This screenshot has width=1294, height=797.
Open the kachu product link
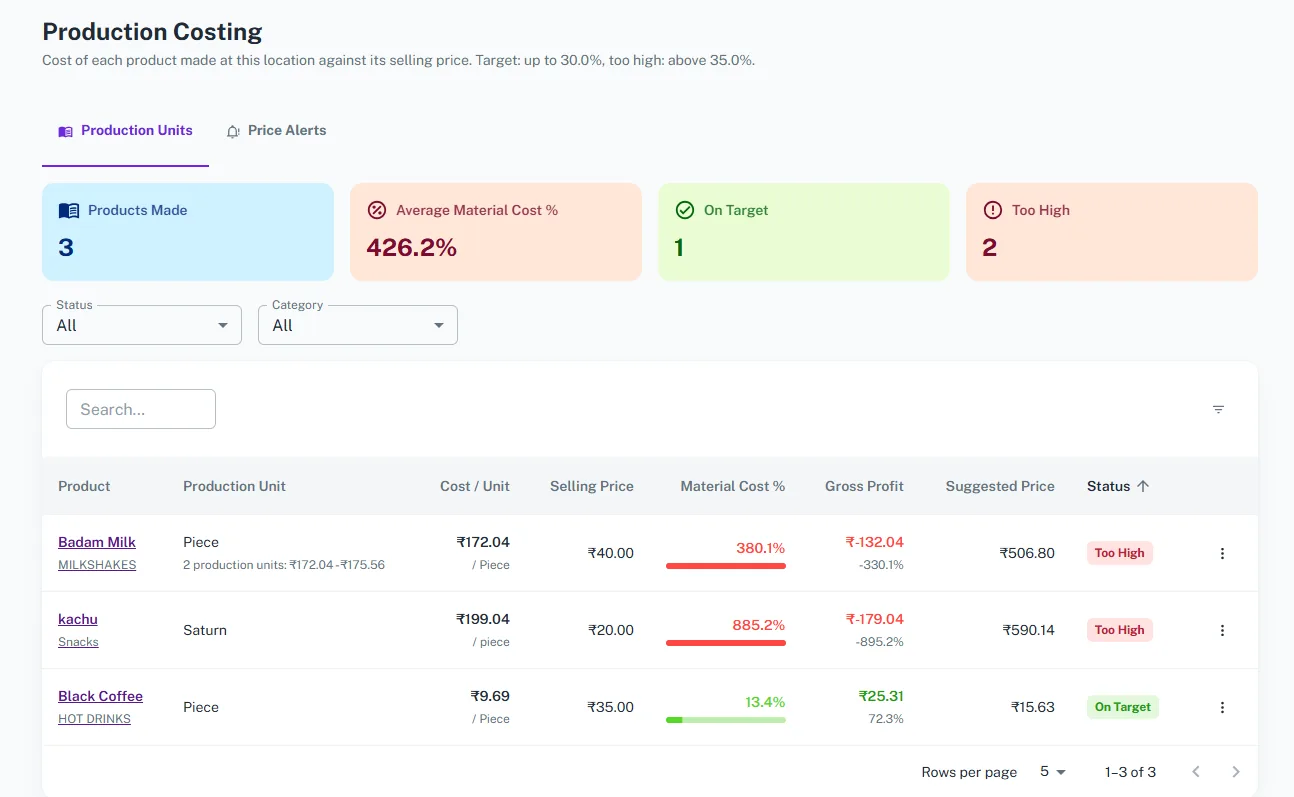tap(78, 619)
